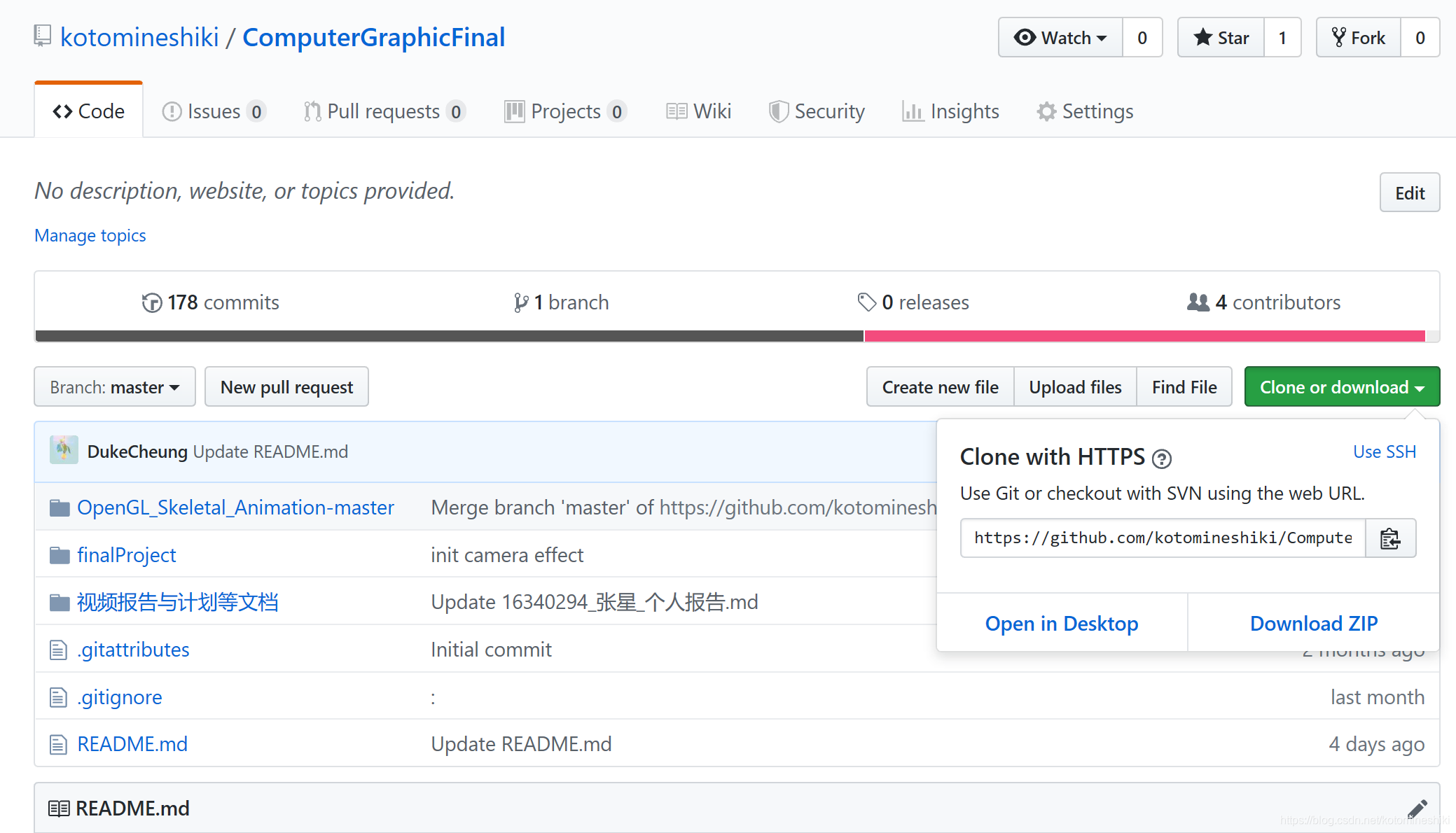The height and width of the screenshot is (833, 1456).
Task: Open 'Update 16340294_张星_个人报告.md' commit message
Action: point(595,602)
